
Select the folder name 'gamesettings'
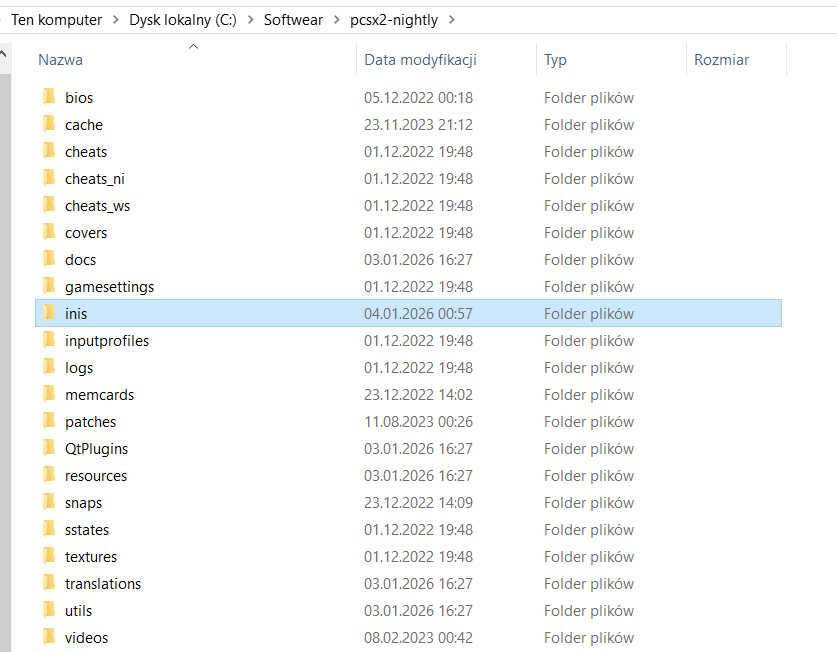point(109,287)
